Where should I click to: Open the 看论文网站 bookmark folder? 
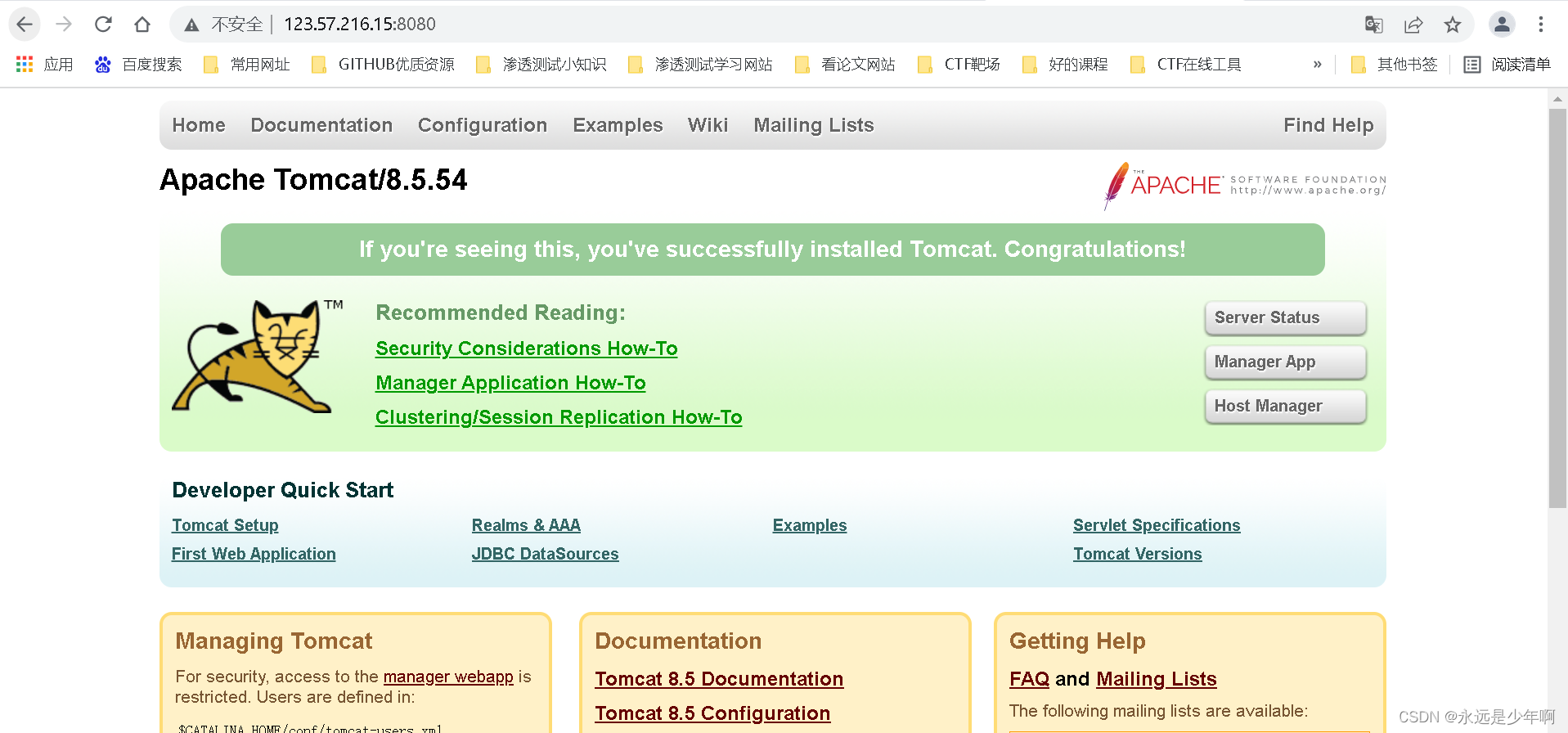pyautogui.click(x=845, y=65)
